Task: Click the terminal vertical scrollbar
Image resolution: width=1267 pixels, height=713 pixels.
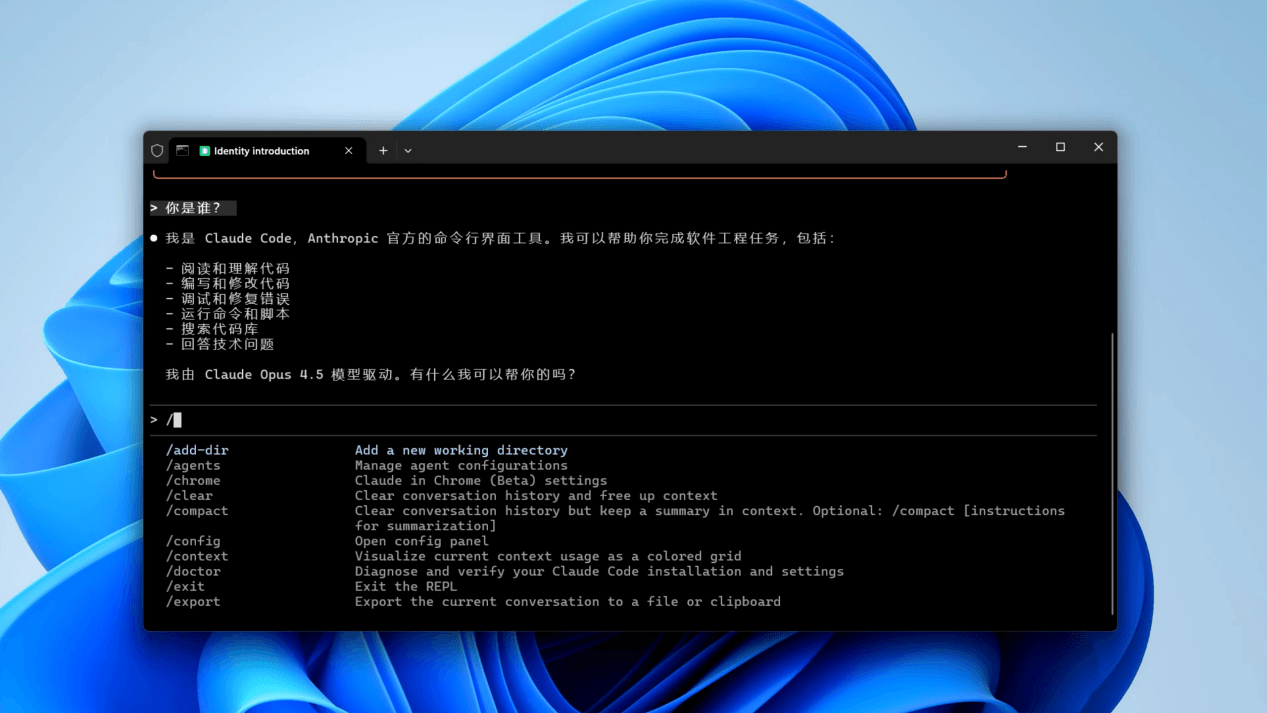Action: coord(1112,470)
